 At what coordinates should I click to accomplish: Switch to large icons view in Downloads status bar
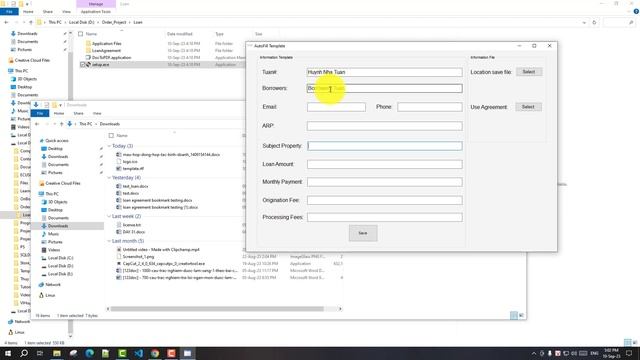point(521,316)
